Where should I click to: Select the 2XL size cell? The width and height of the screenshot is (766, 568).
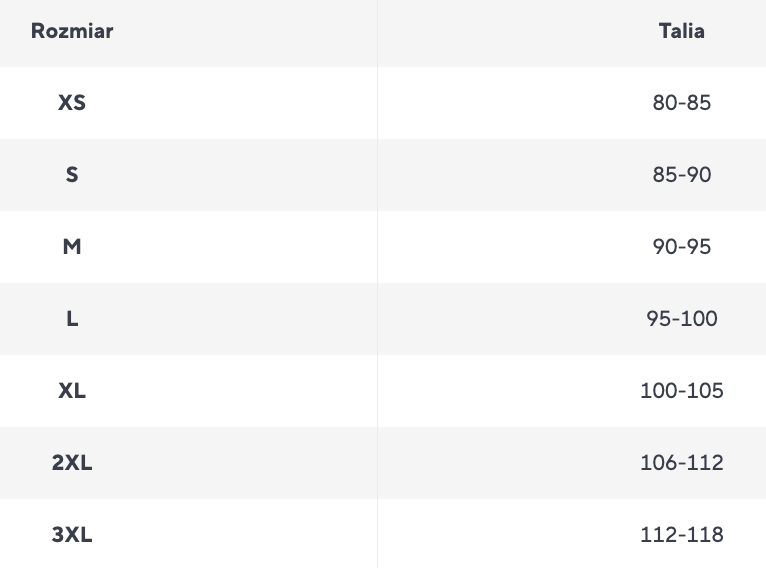click(72, 463)
